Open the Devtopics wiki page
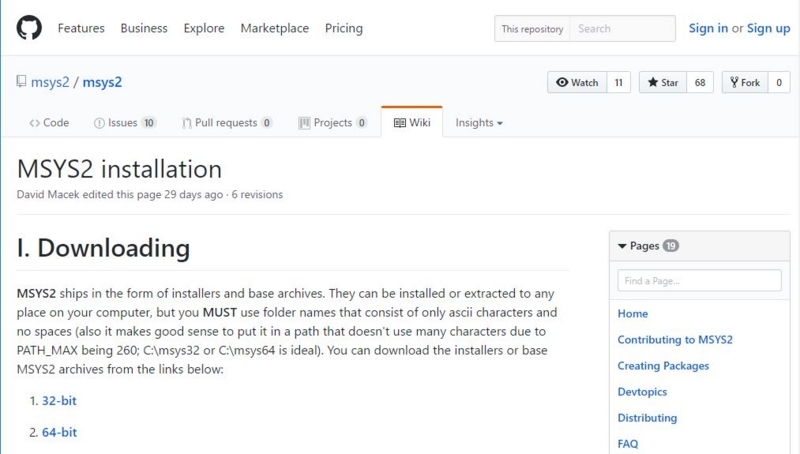 [x=642, y=392]
